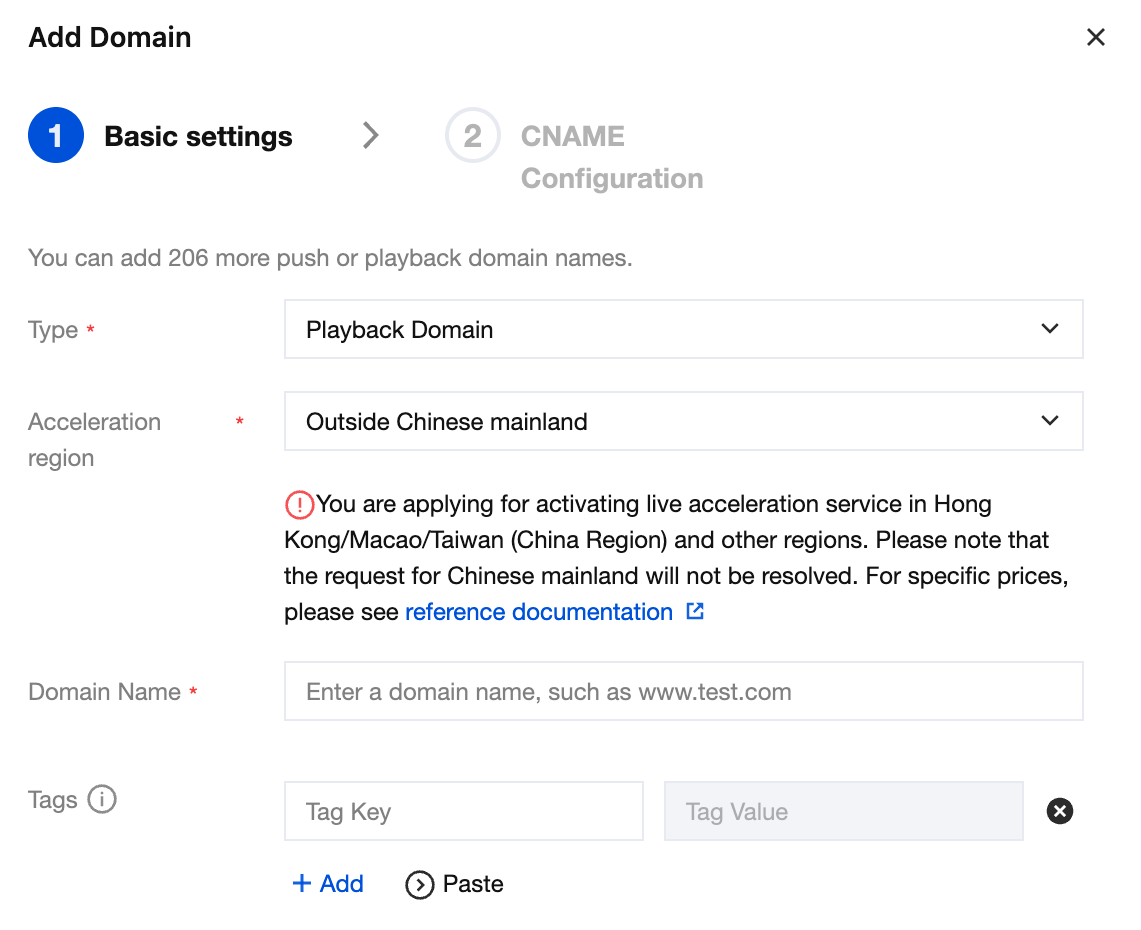Click the chevron arrow between steps
Viewport: 1141px width, 930px height.
pos(371,136)
